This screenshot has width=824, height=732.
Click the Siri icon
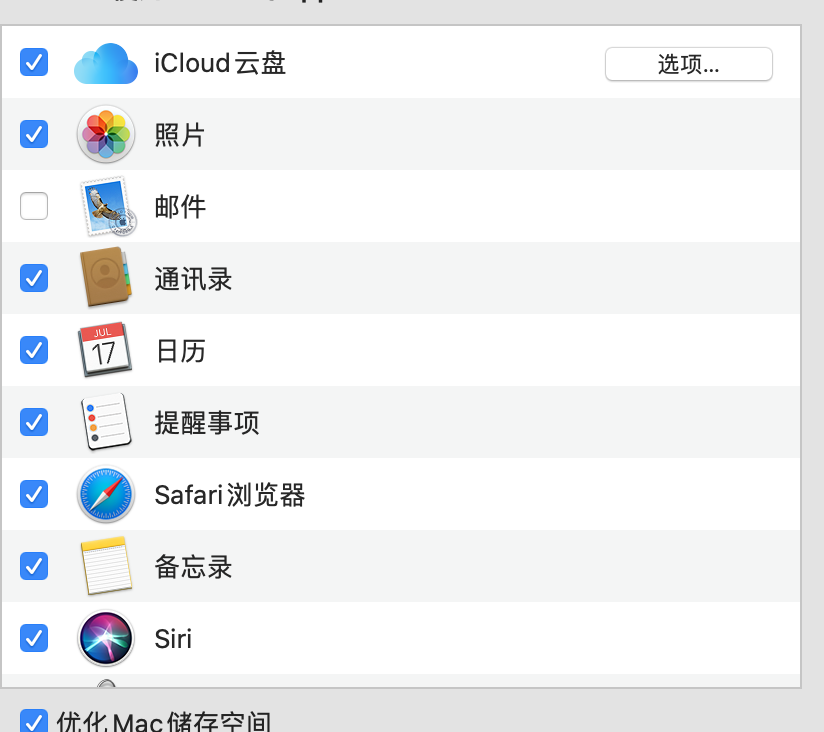[106, 638]
